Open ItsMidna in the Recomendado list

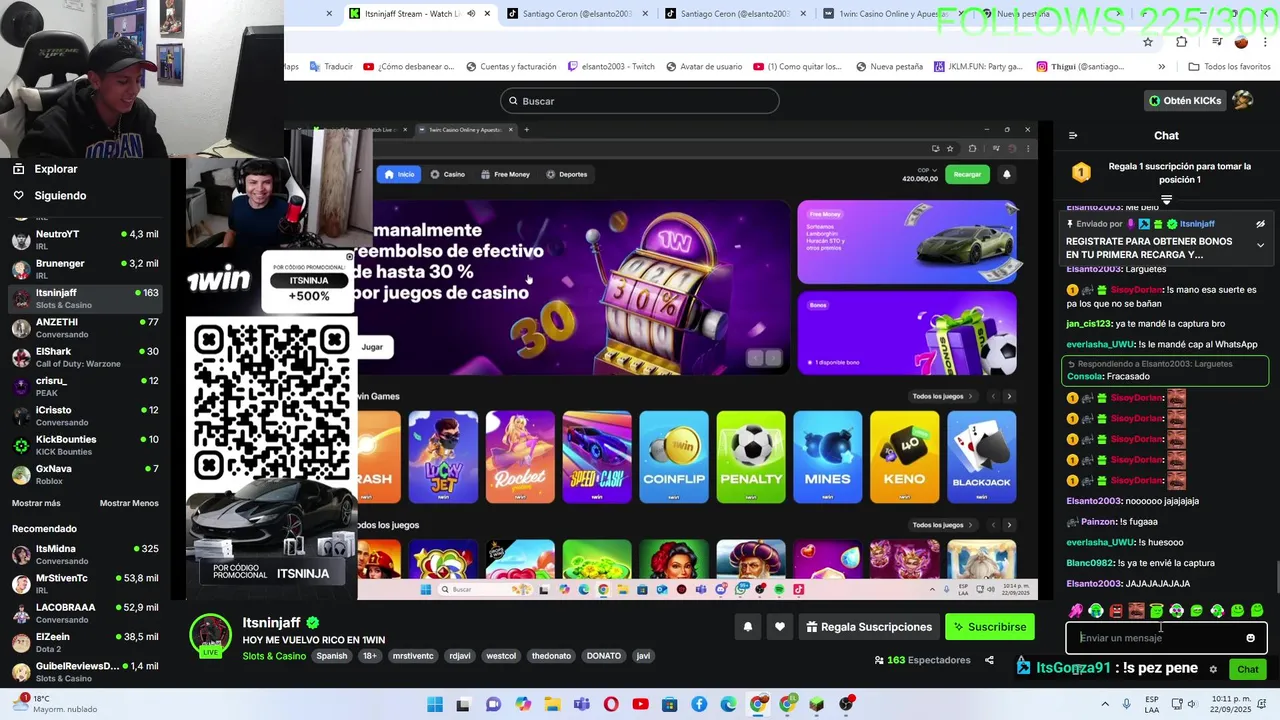84,555
